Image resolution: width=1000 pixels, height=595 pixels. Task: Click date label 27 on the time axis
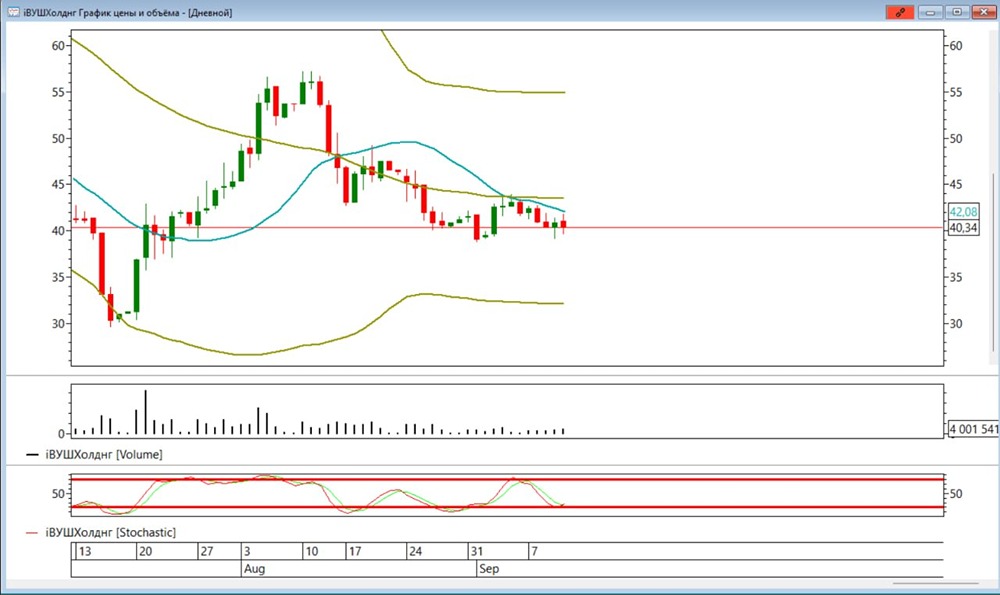click(207, 551)
